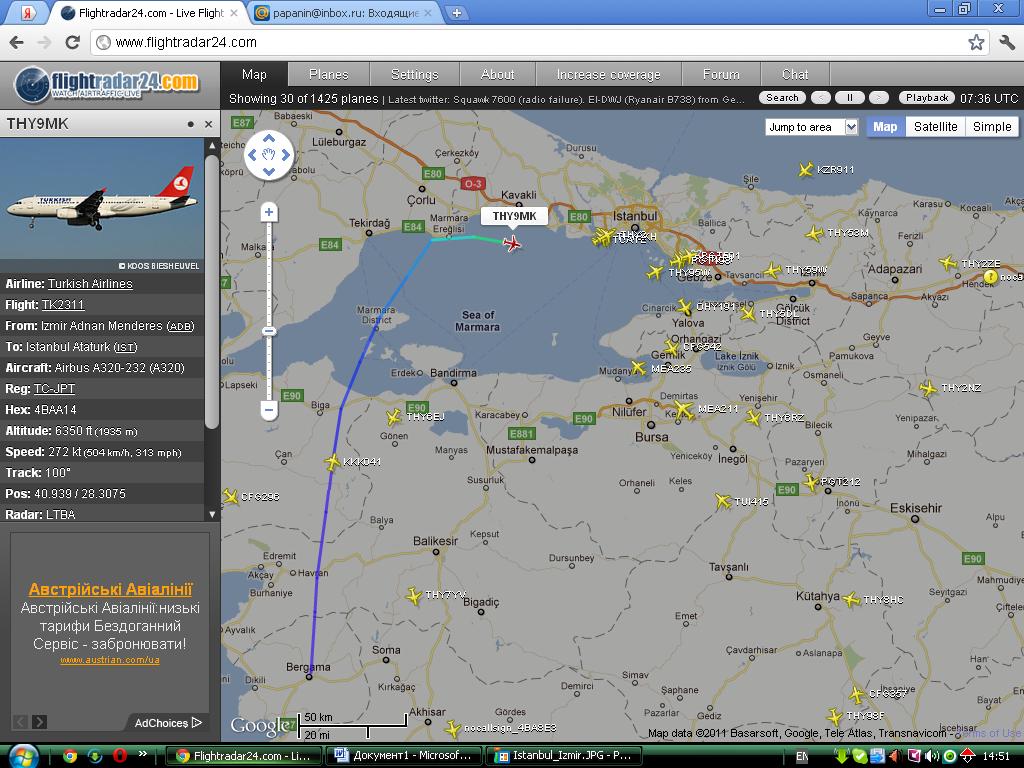The image size is (1024, 768).
Task: Close the THY9MK flight info panel
Action: tap(208, 124)
